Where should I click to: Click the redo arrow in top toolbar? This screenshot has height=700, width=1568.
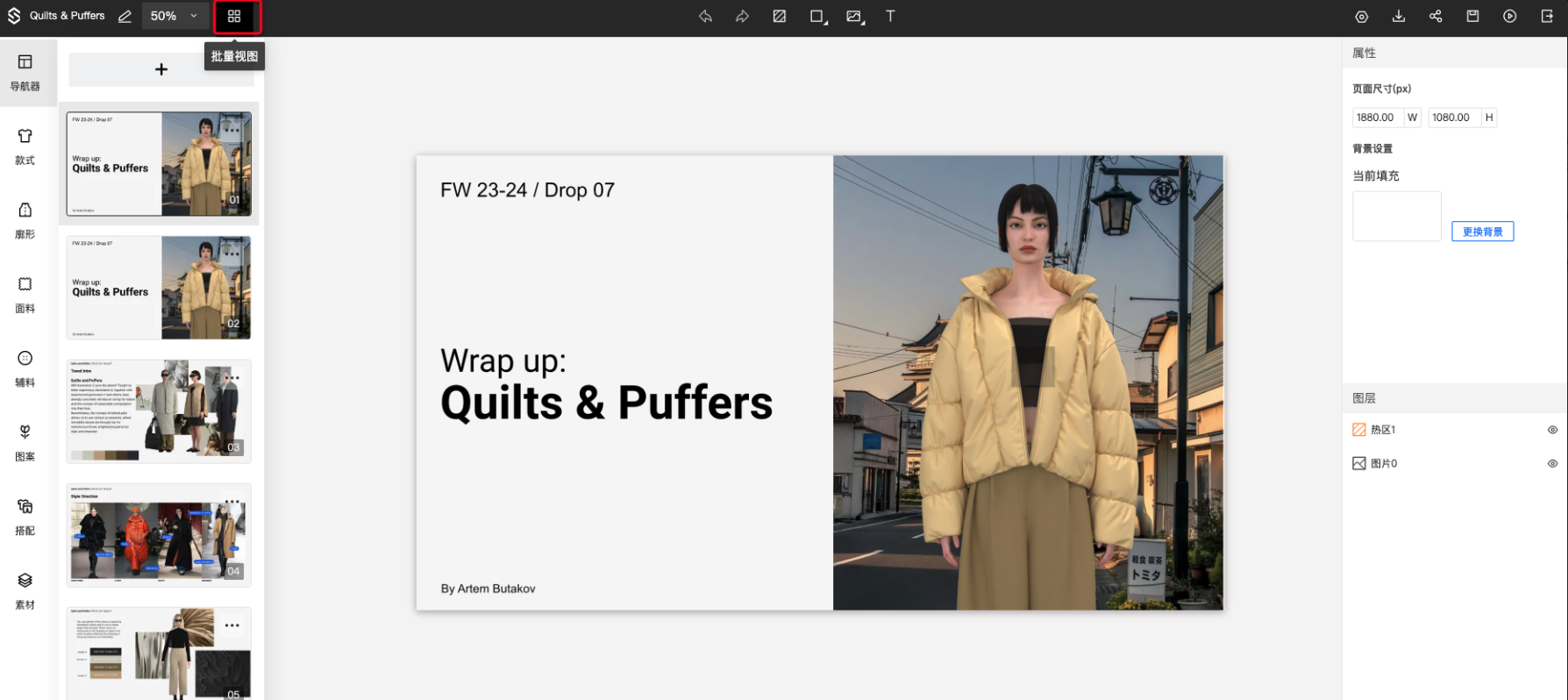point(742,17)
